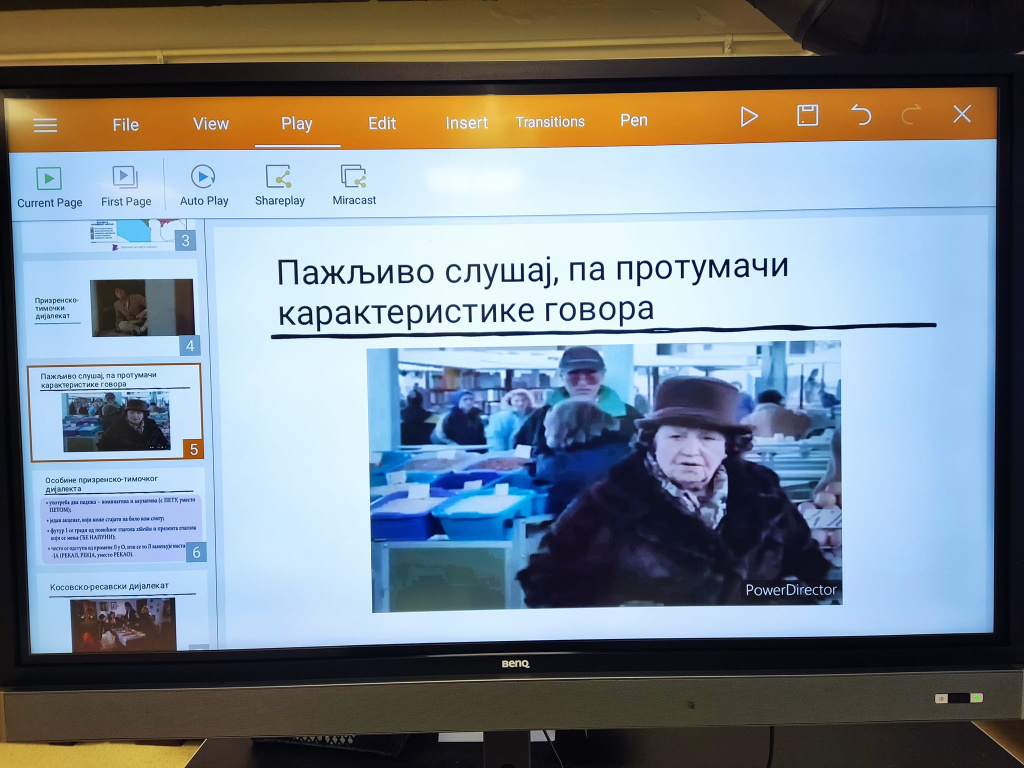Switch to the Transitions tab

point(550,122)
